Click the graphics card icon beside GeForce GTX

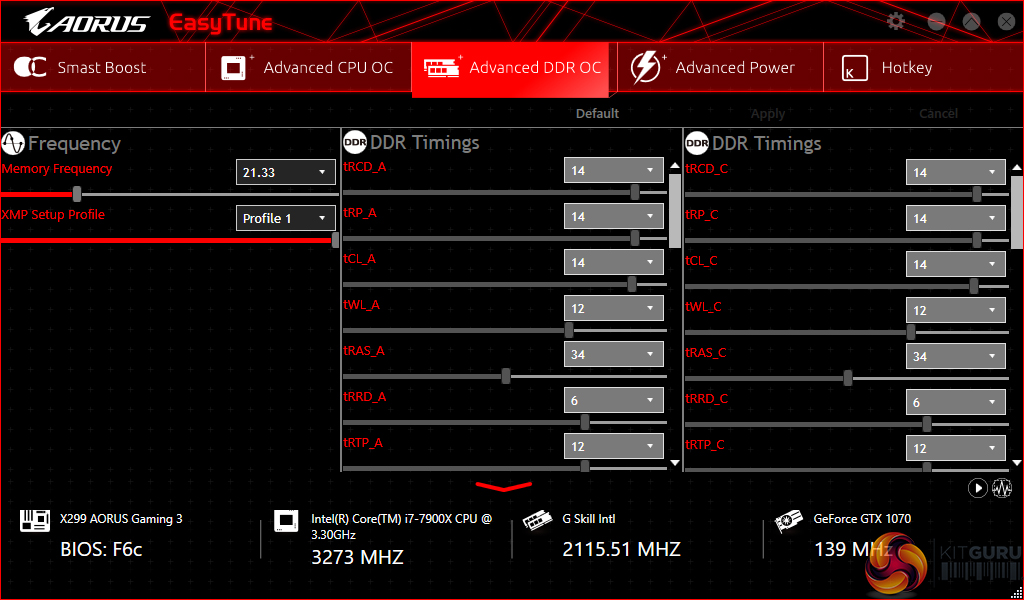pos(788,521)
